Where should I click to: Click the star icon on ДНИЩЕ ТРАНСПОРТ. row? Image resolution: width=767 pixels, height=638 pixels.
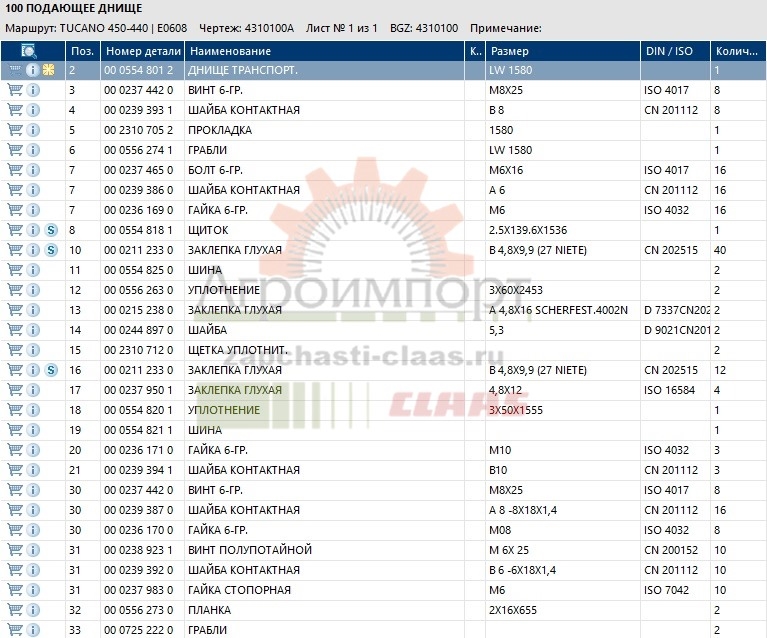[x=48, y=70]
